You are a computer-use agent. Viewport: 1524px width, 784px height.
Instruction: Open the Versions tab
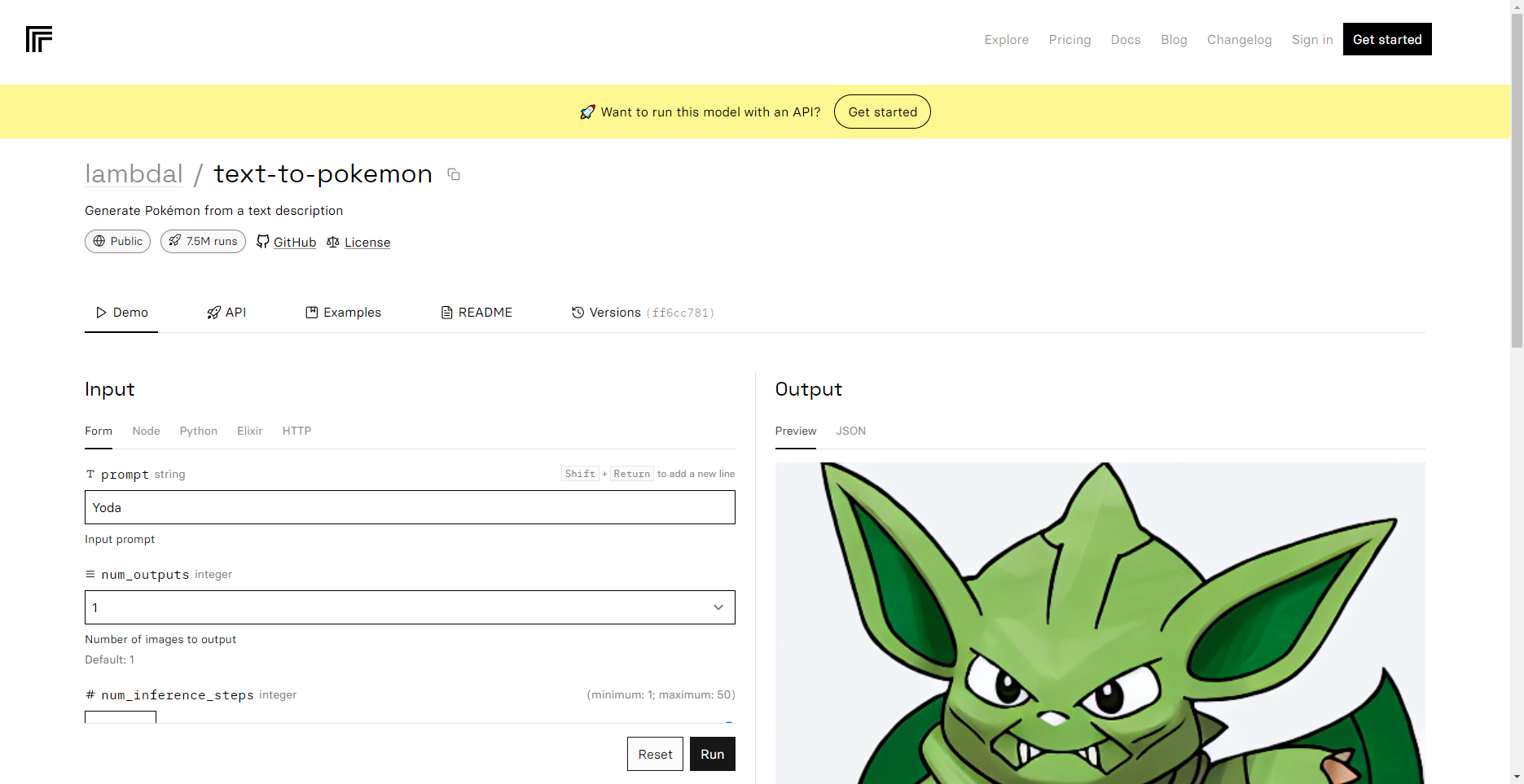click(643, 313)
